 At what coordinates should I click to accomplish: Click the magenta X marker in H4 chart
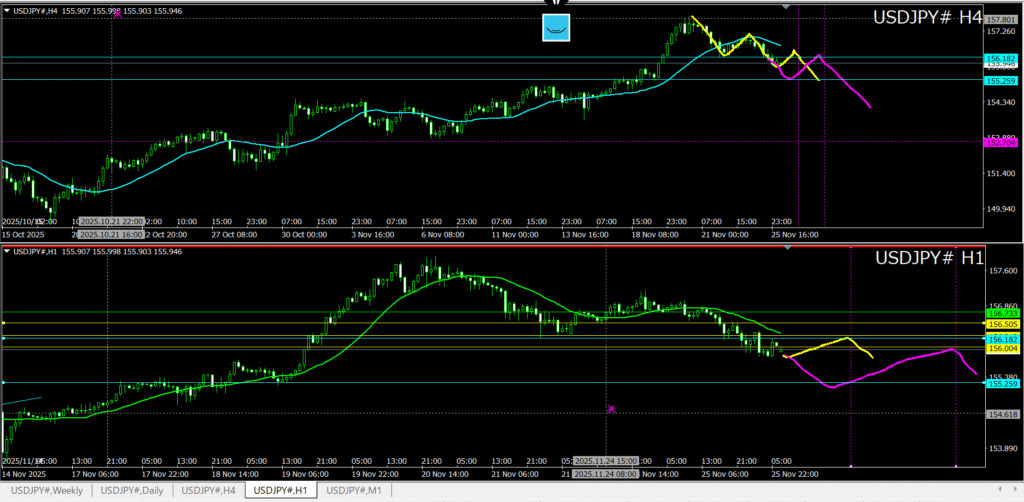pos(117,14)
